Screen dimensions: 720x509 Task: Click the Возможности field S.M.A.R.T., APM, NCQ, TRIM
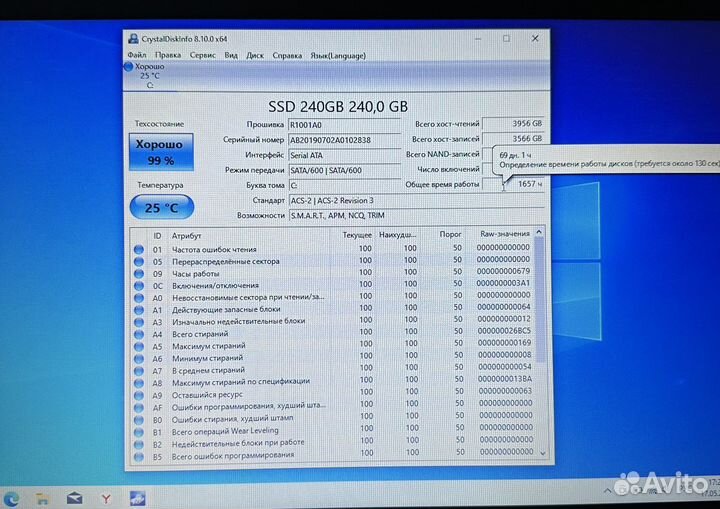[416, 215]
